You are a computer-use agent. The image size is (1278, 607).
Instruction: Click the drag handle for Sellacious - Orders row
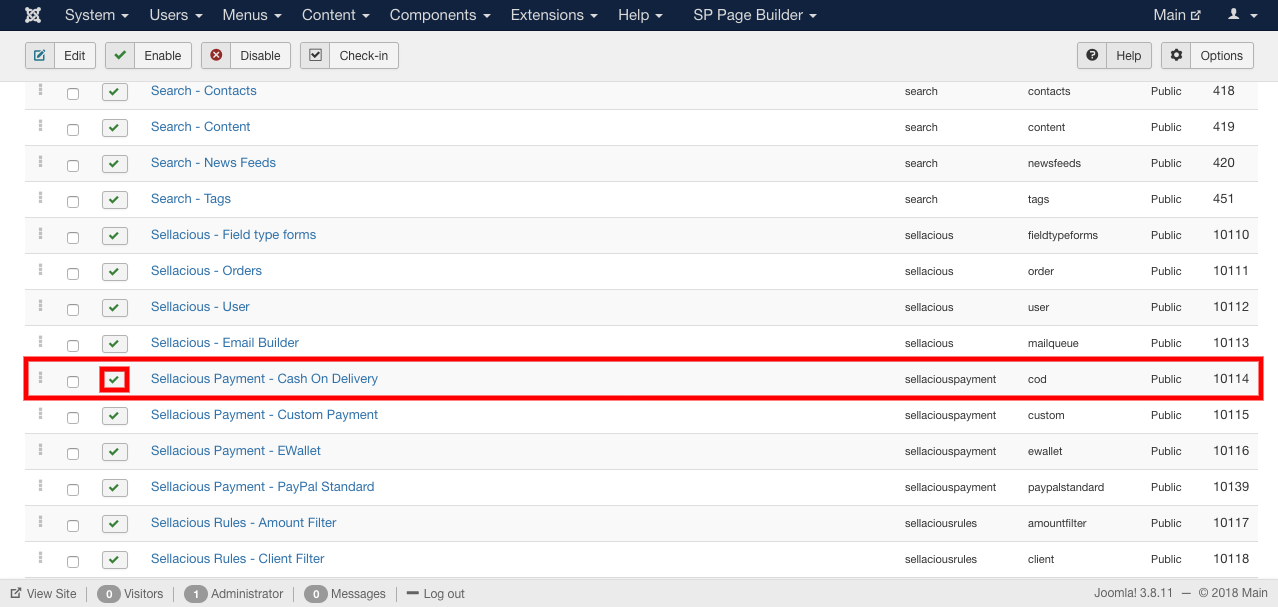[x=41, y=269]
